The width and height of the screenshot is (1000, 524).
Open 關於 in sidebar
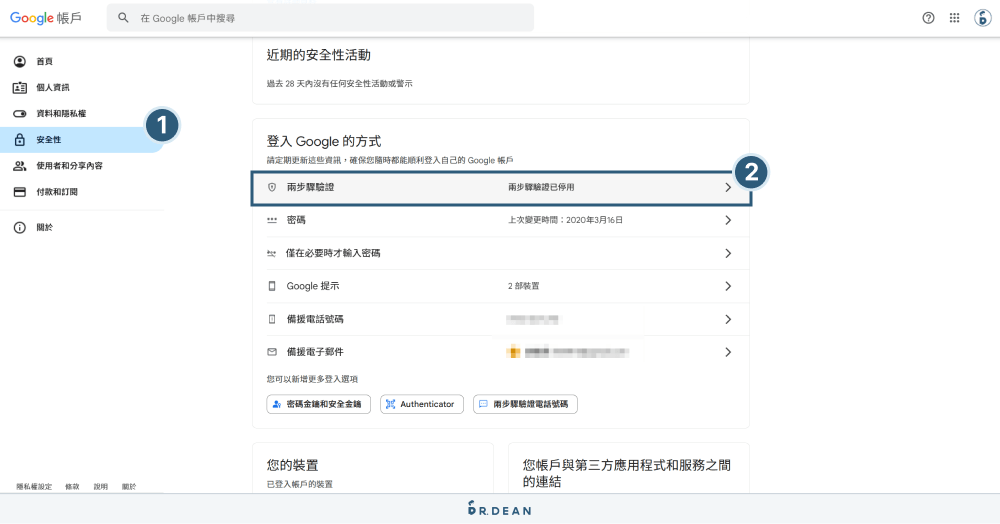tap(44, 228)
